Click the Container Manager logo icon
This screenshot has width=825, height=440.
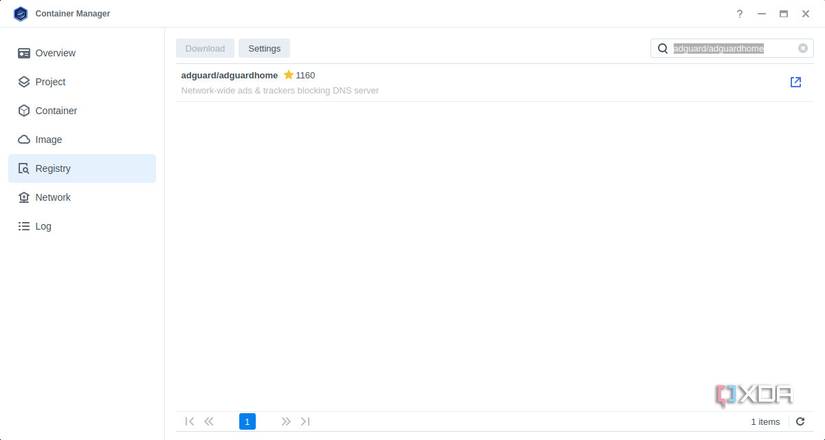tap(21, 14)
